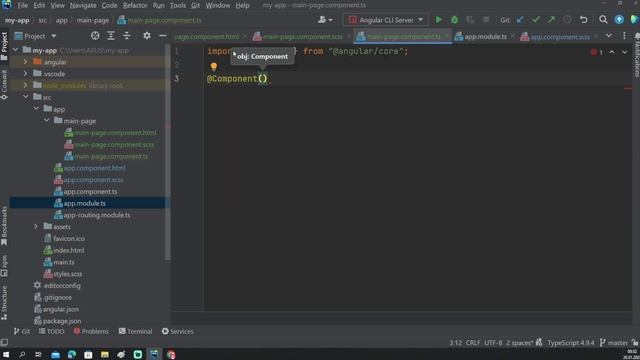Open the Navigate menu
Screen dimensions: 640x360
click(83, 5)
